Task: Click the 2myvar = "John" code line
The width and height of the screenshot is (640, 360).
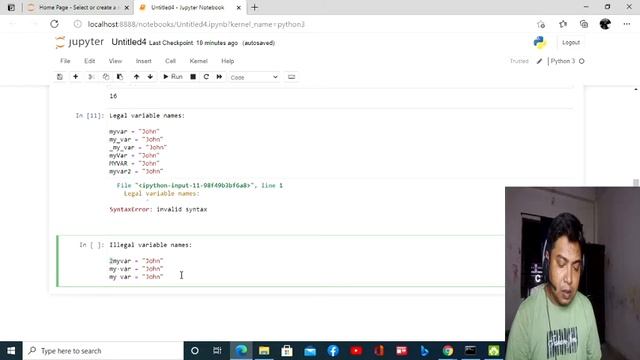Action: (x=136, y=261)
